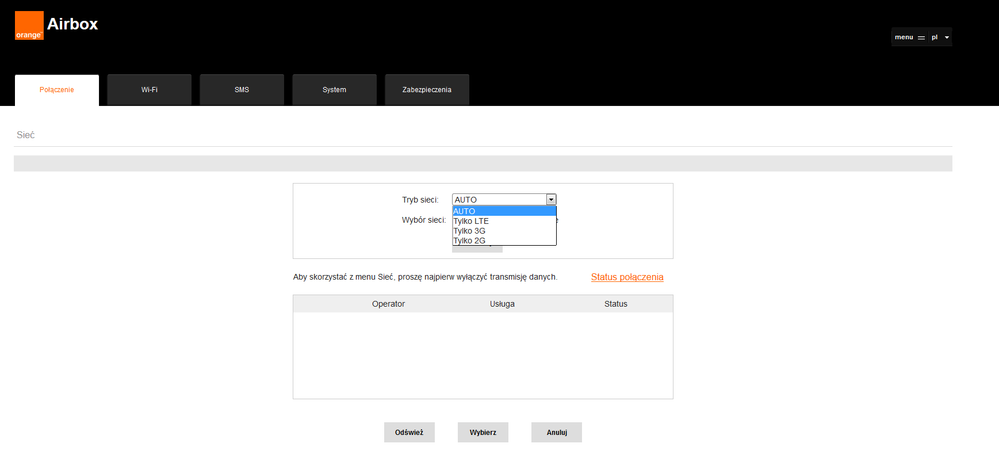Choose Tylko 2G option
The width and height of the screenshot is (999, 450).
click(505, 241)
